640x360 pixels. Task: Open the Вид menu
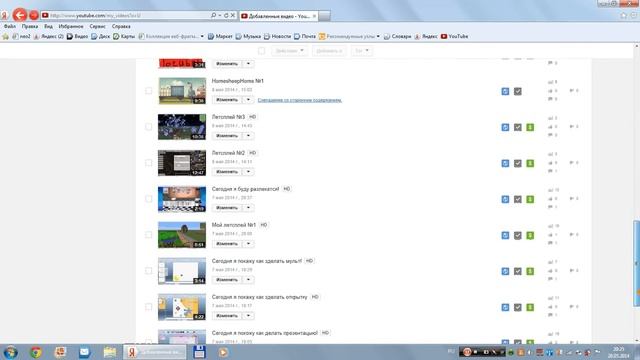(x=48, y=26)
